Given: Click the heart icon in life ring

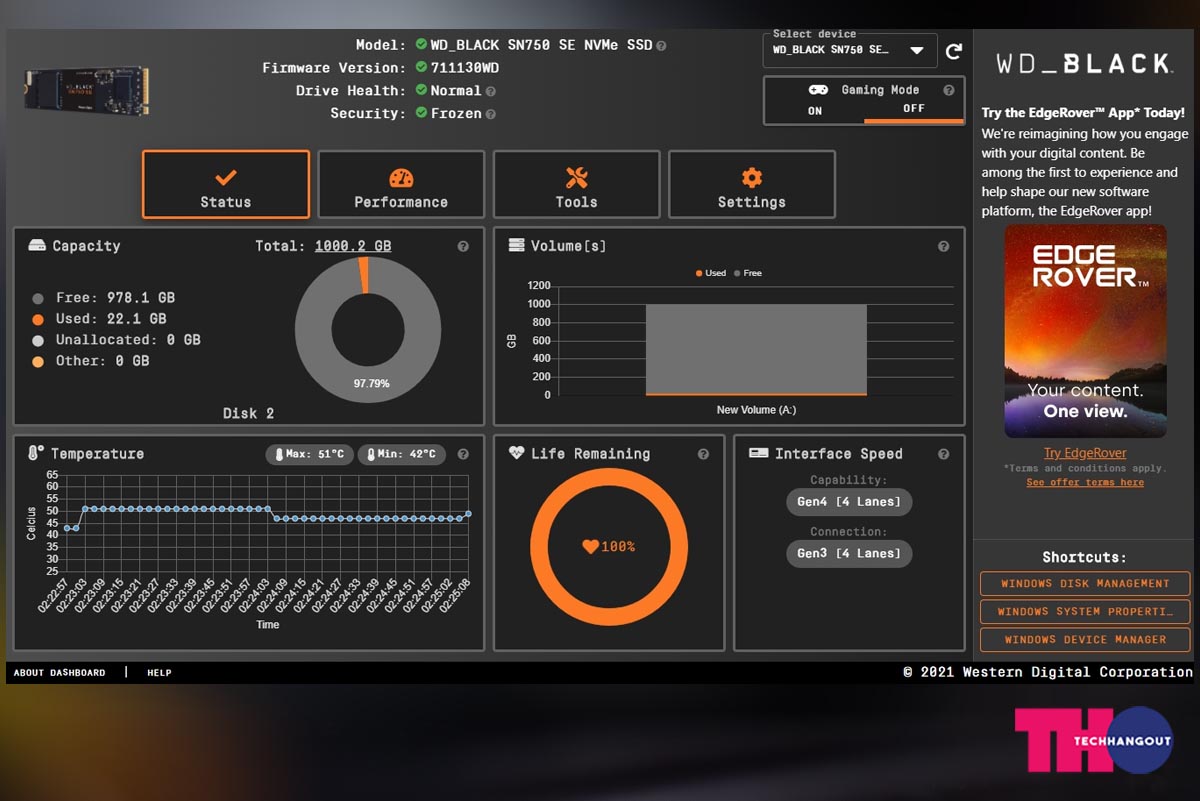Looking at the screenshot, I should [590, 547].
